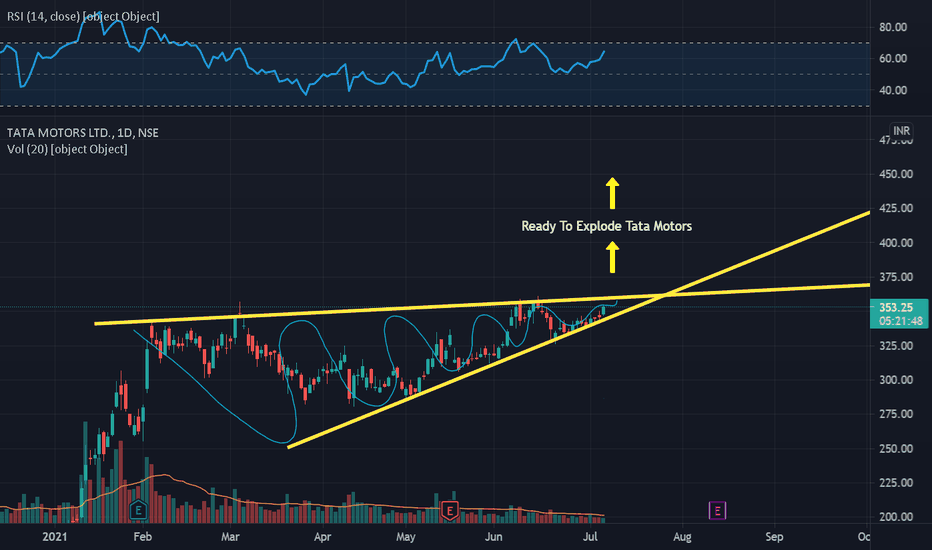Click the May label on time axis

tap(406, 537)
